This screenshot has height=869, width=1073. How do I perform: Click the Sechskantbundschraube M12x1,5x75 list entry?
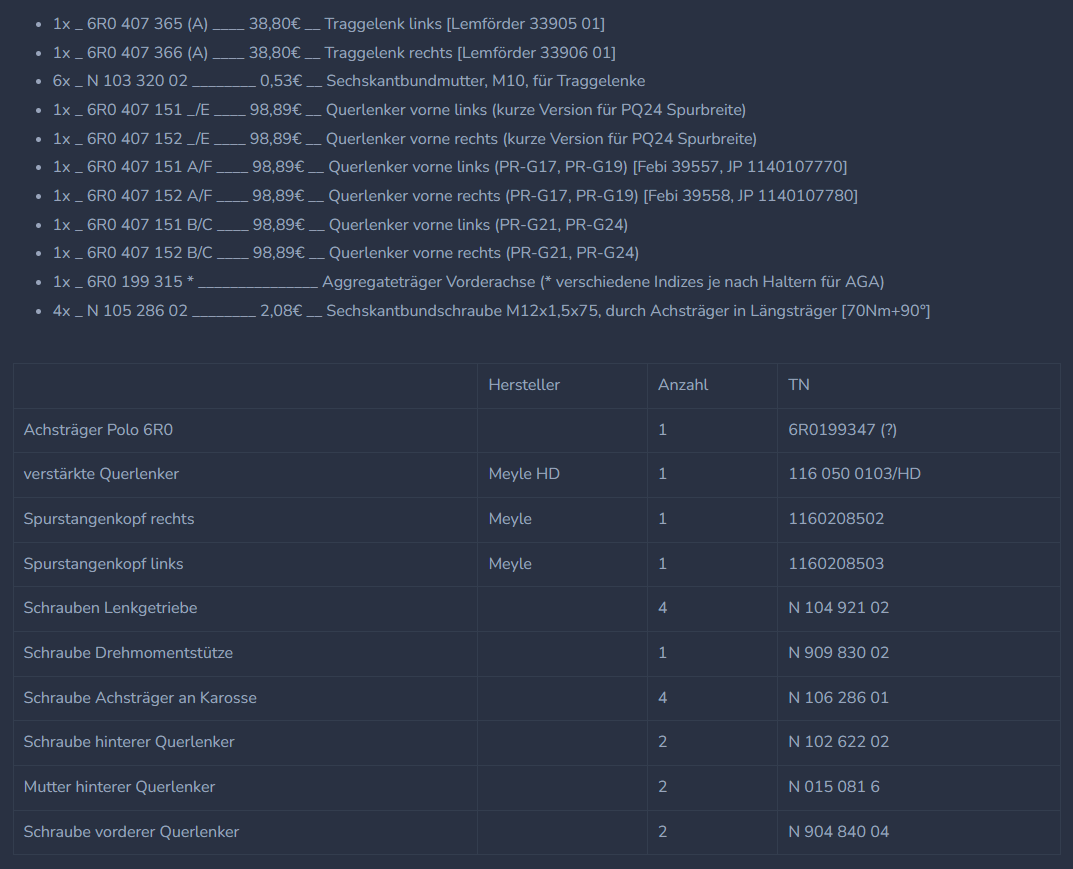click(491, 311)
